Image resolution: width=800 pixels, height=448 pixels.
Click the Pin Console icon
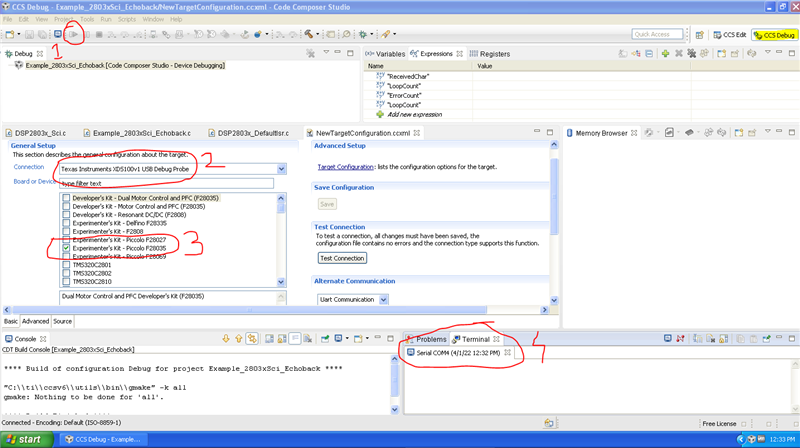[324, 339]
